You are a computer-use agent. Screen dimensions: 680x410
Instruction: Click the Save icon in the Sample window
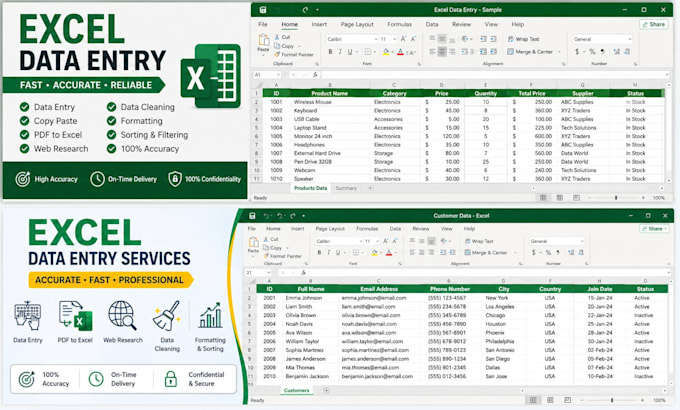263,10
